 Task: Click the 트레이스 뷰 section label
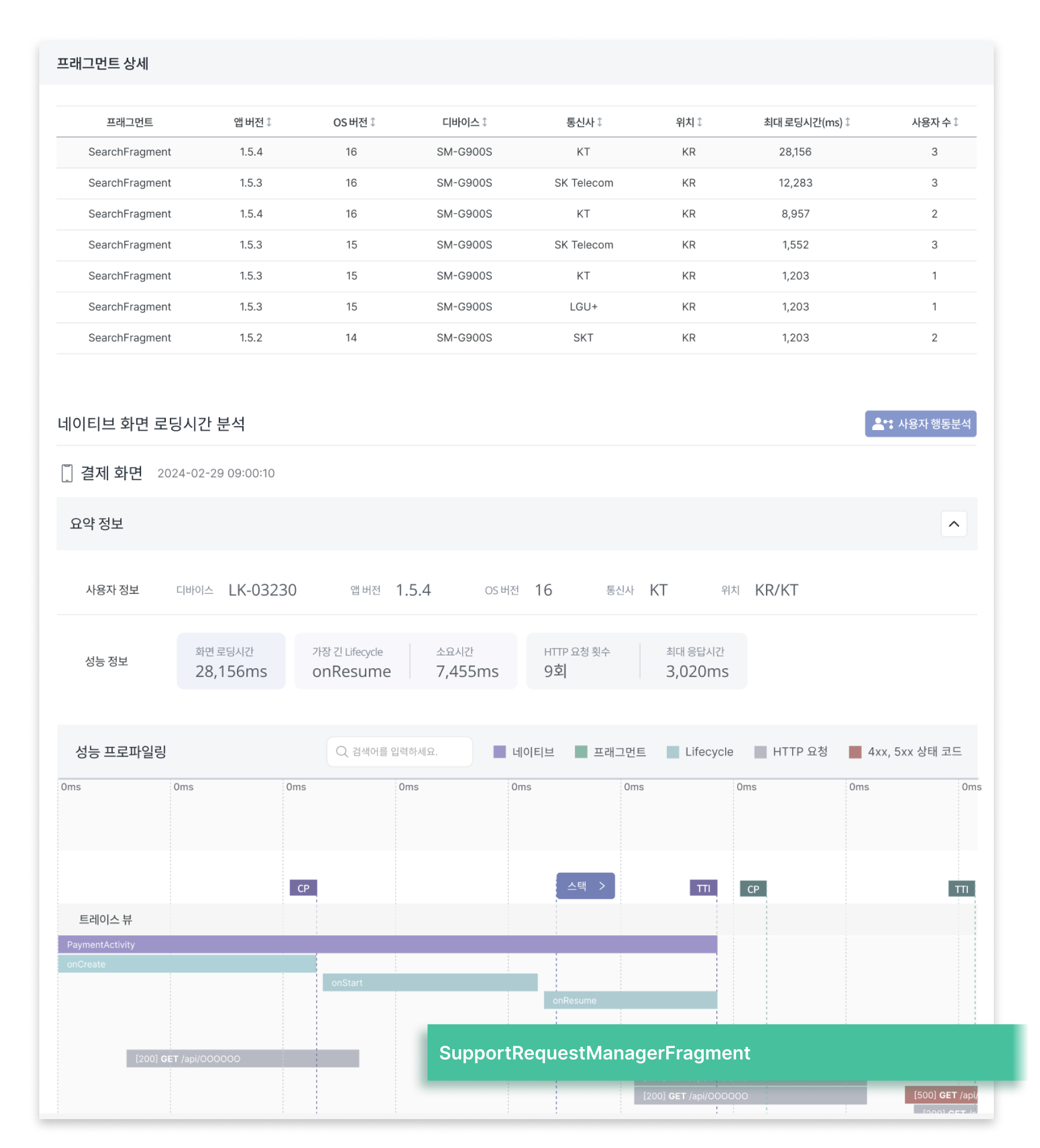pyautogui.click(x=105, y=919)
